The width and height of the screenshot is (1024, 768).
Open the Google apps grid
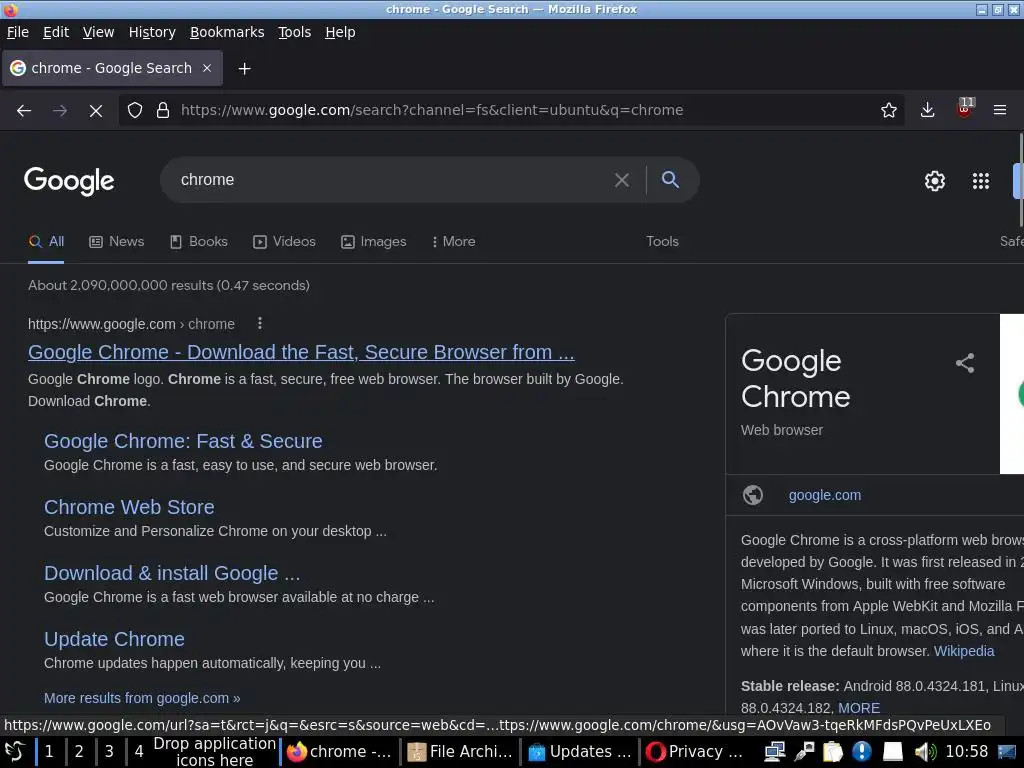(x=980, y=181)
